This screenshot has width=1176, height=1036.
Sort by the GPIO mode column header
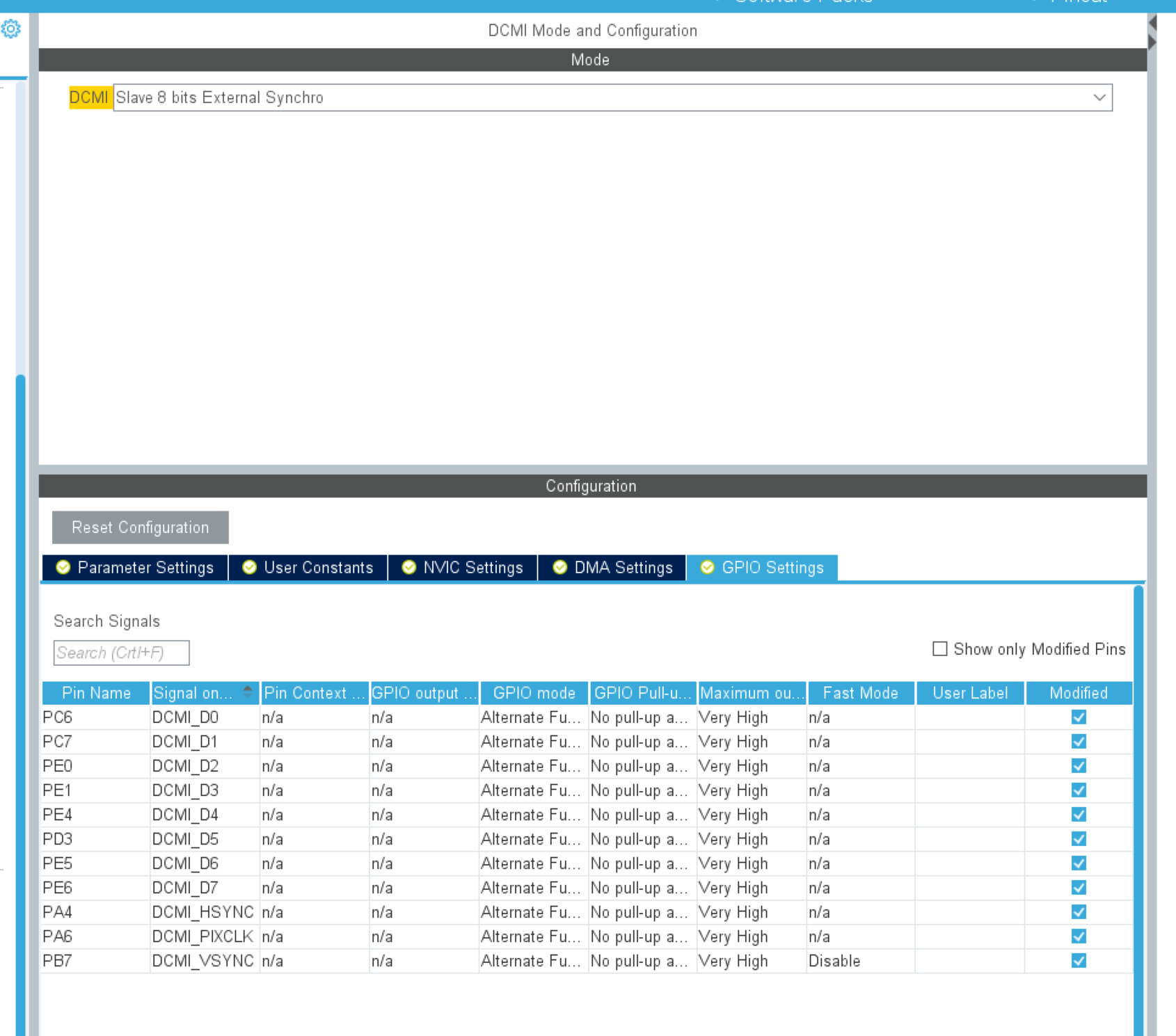(x=534, y=693)
